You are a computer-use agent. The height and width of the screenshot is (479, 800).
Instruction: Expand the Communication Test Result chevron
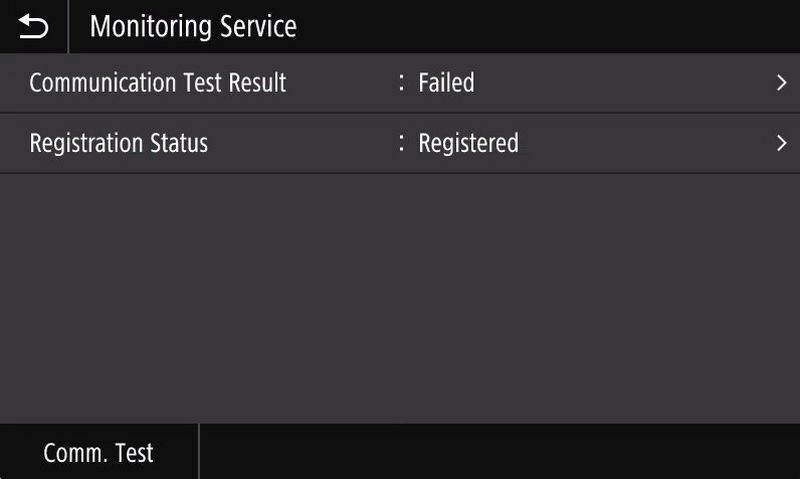(782, 83)
